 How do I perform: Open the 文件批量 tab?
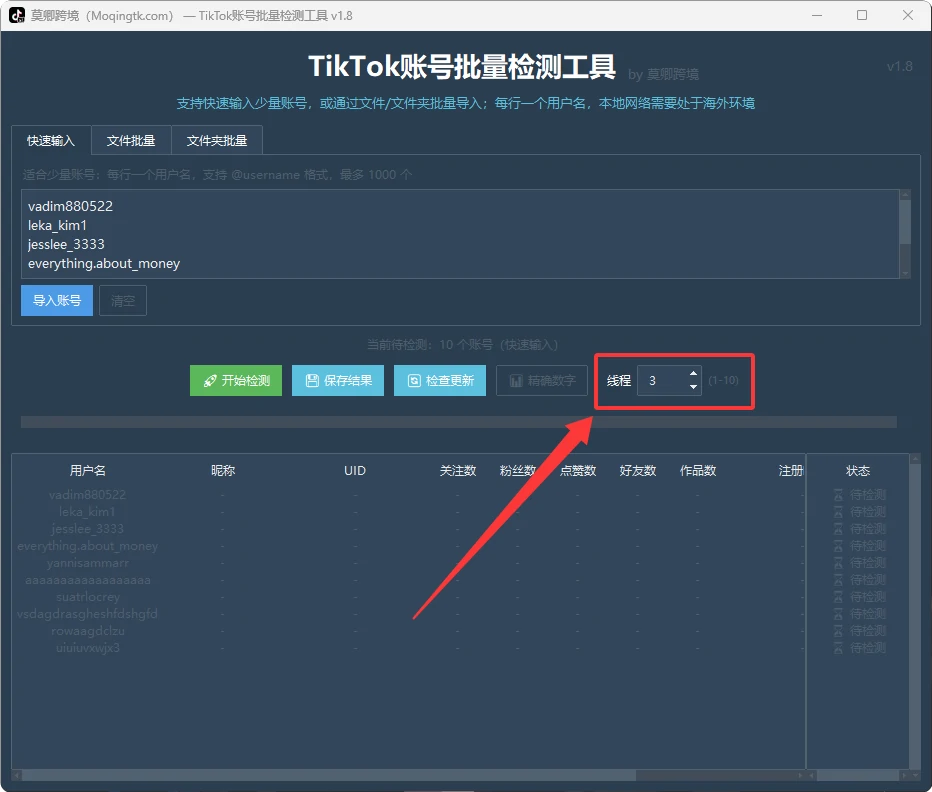click(x=131, y=141)
